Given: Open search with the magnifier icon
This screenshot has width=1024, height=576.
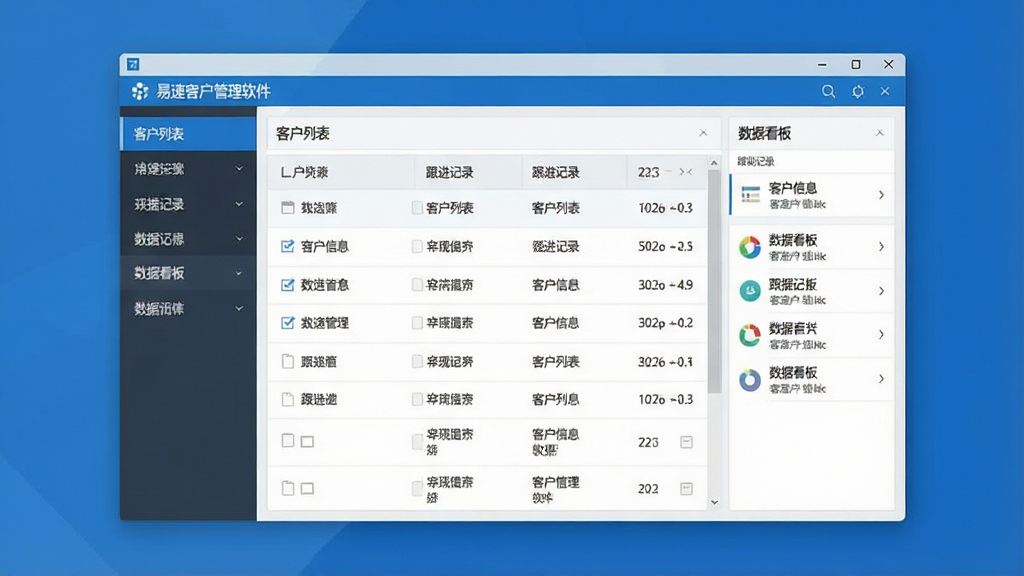Looking at the screenshot, I should point(828,91).
